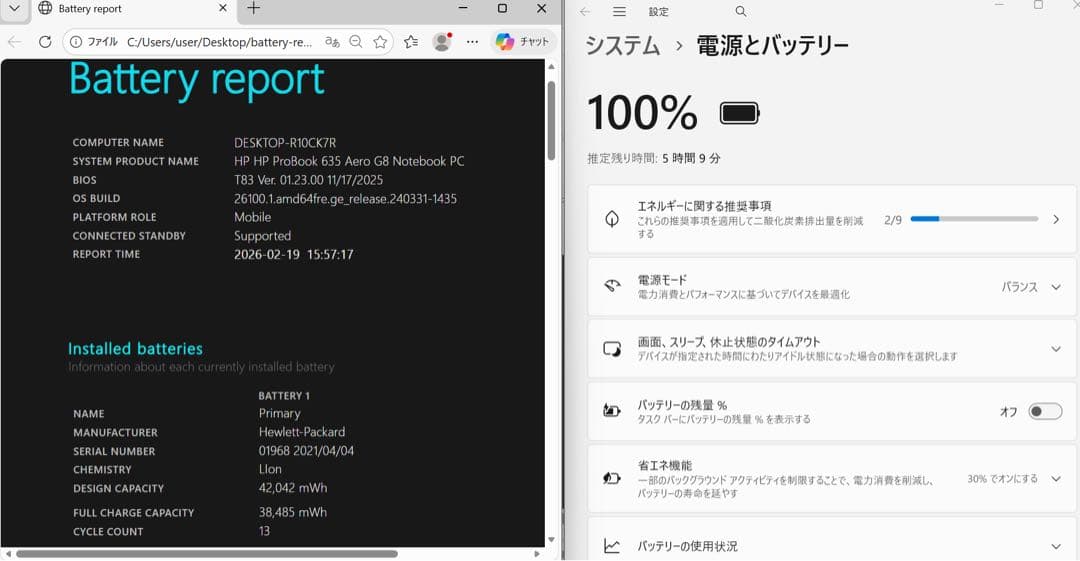1080x561 pixels.
Task: Click the 省エネ機能 energy saver icon
Action: pos(612,478)
